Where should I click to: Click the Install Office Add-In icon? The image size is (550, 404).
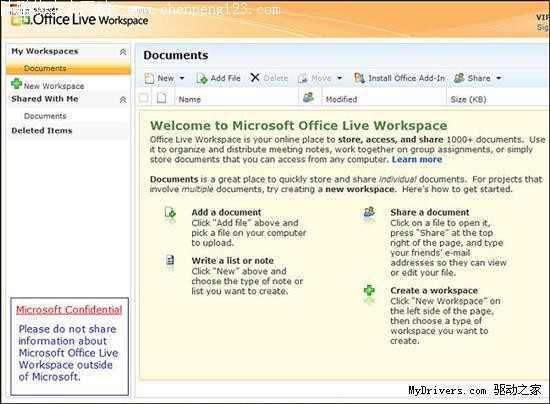click(359, 78)
